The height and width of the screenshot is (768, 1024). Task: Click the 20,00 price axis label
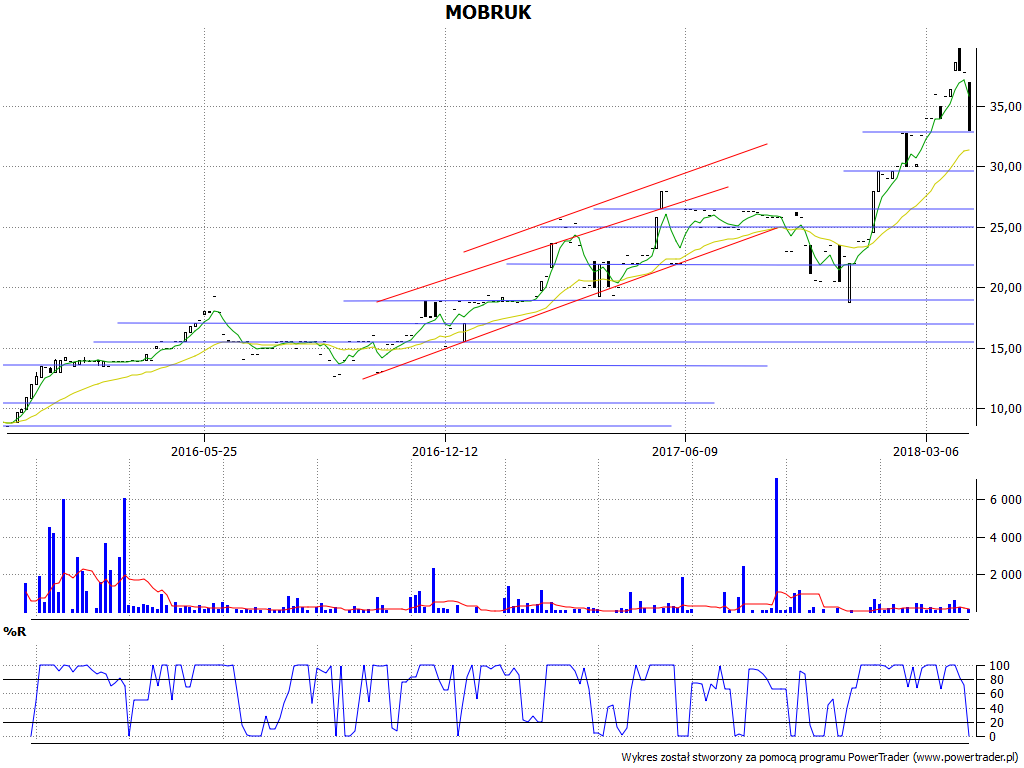click(x=1005, y=287)
